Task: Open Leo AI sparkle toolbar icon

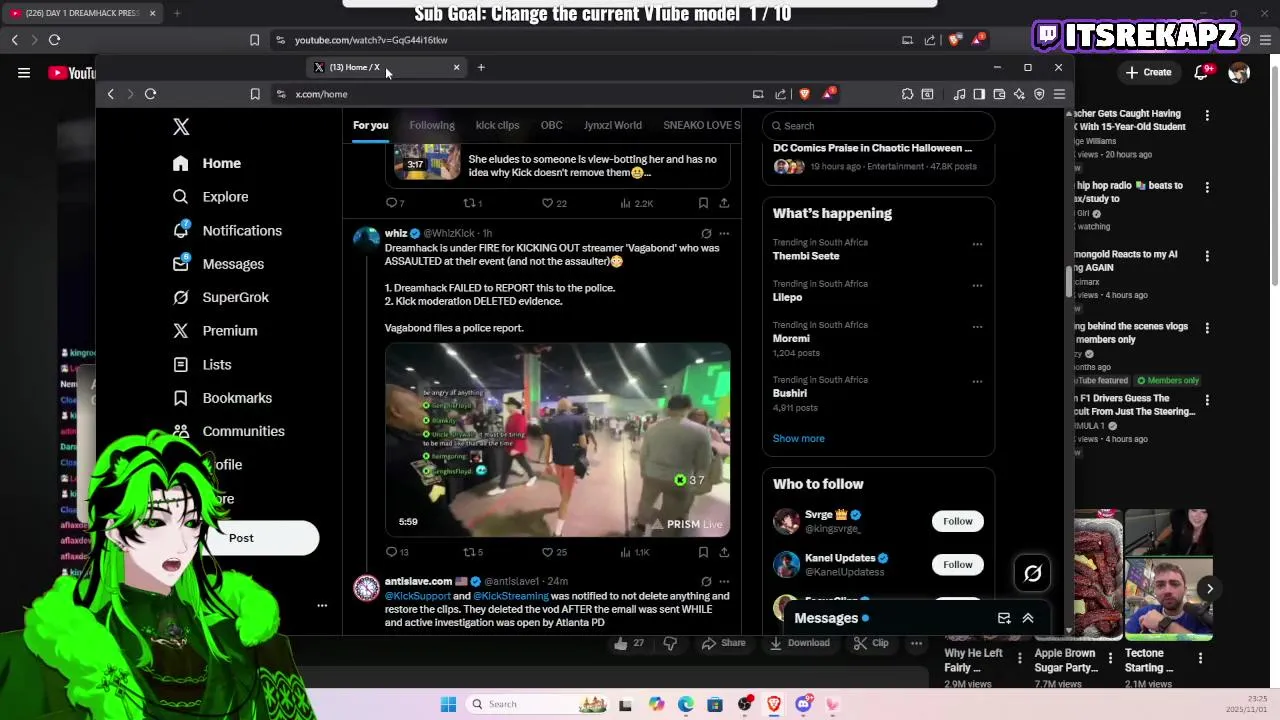Action: (x=1019, y=94)
